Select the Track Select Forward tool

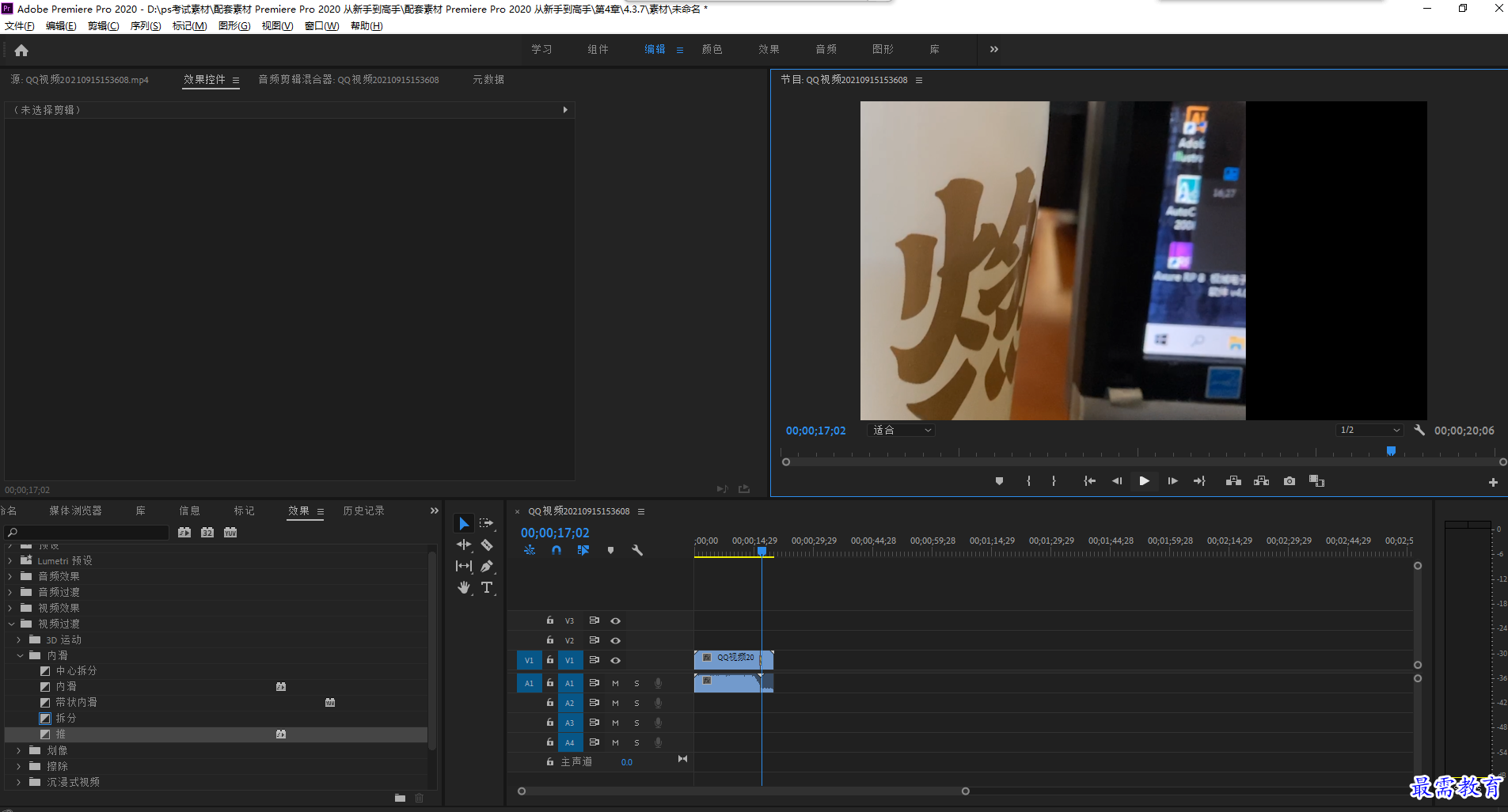[x=486, y=523]
